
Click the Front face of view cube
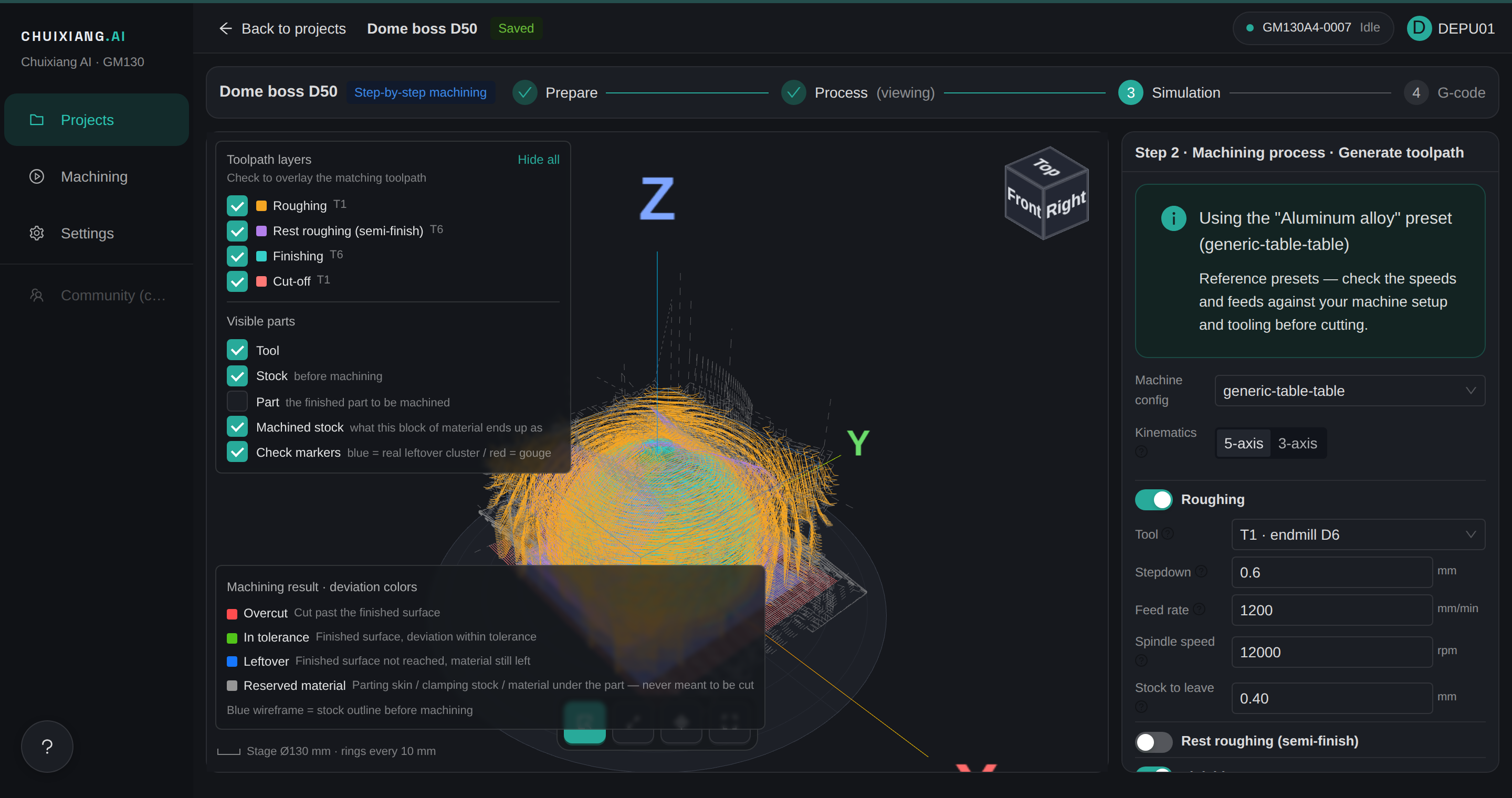pos(1024,203)
